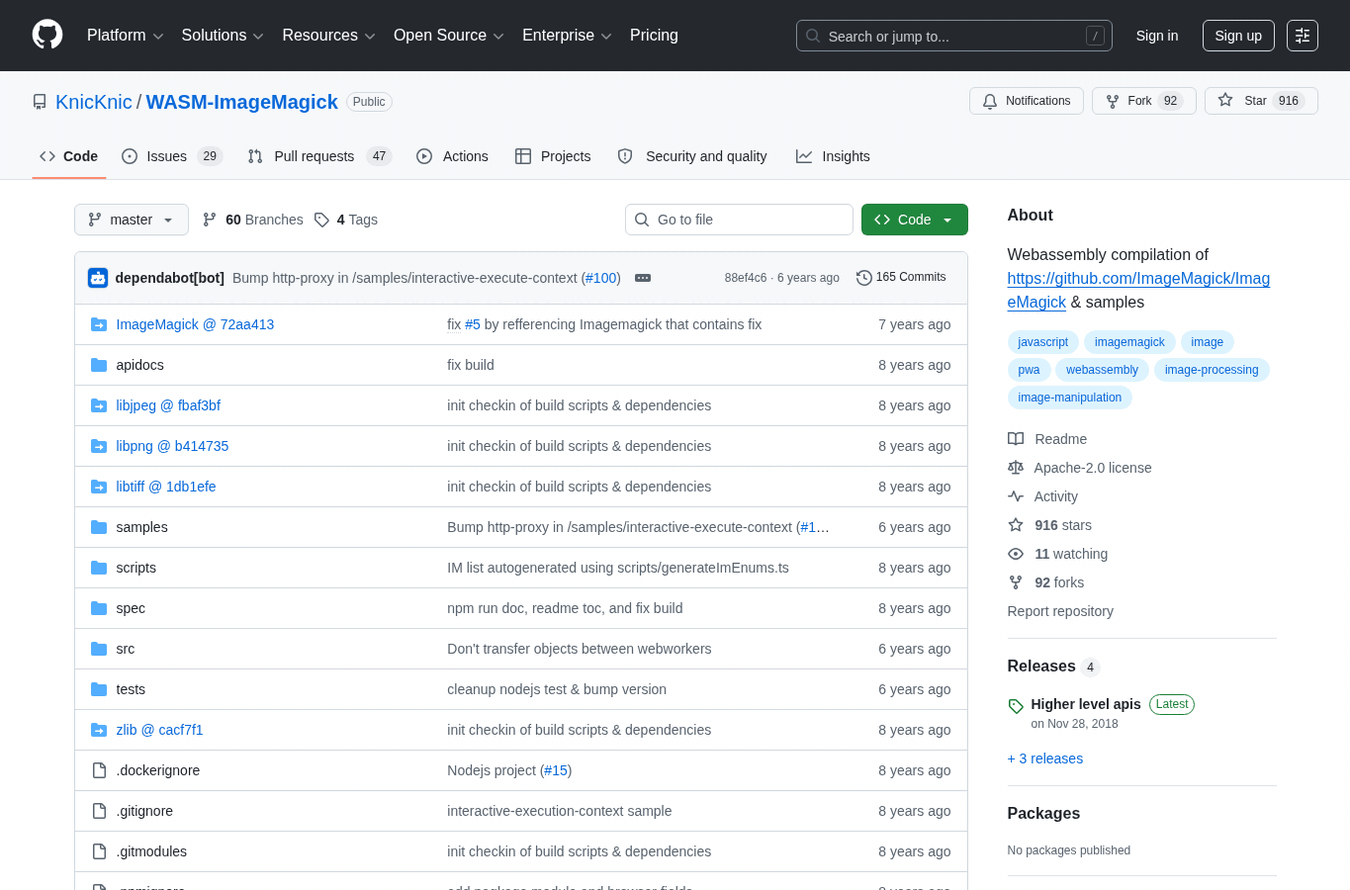Click the release tag icon
The height and width of the screenshot is (890, 1350).
coord(1016,706)
